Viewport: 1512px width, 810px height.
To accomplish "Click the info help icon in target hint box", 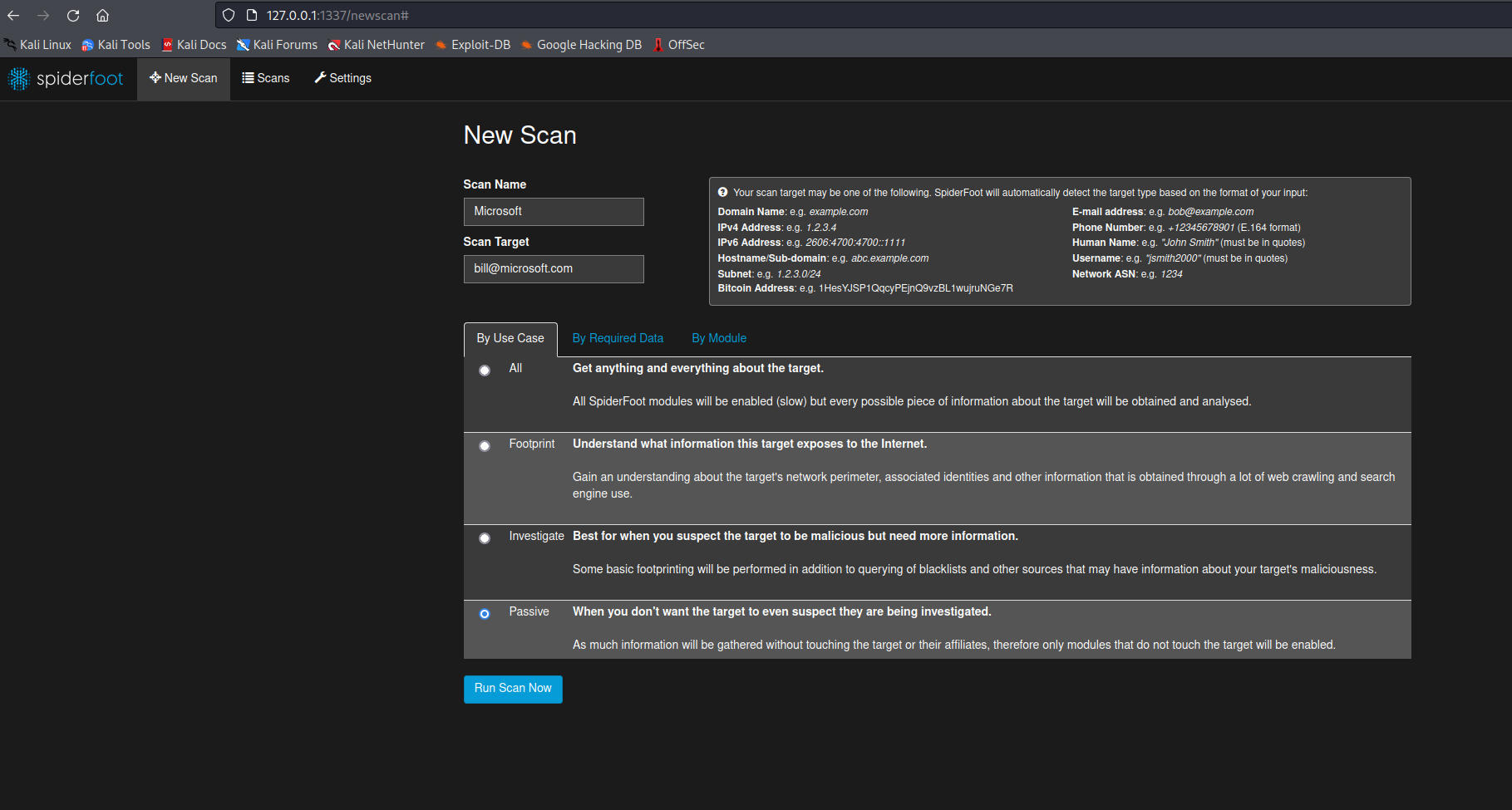I will pos(723,193).
